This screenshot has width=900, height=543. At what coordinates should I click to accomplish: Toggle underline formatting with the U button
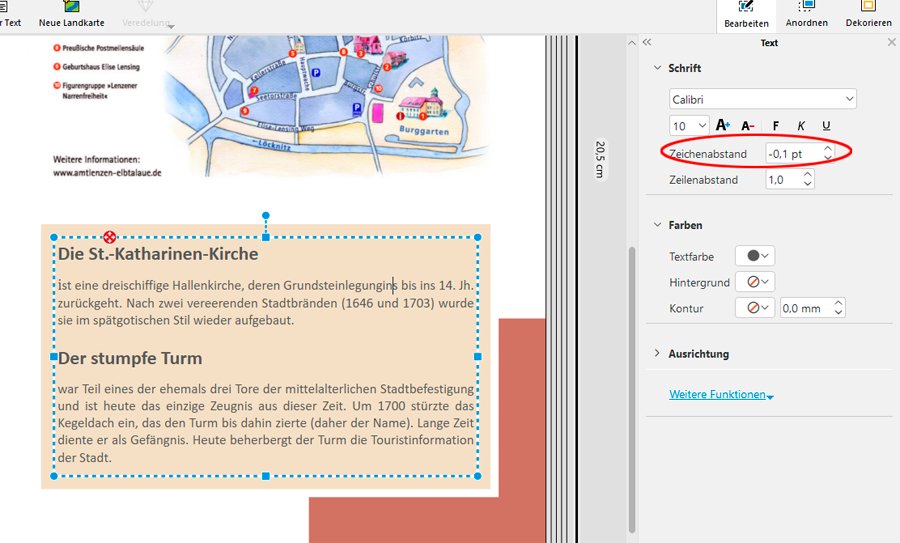pos(826,125)
